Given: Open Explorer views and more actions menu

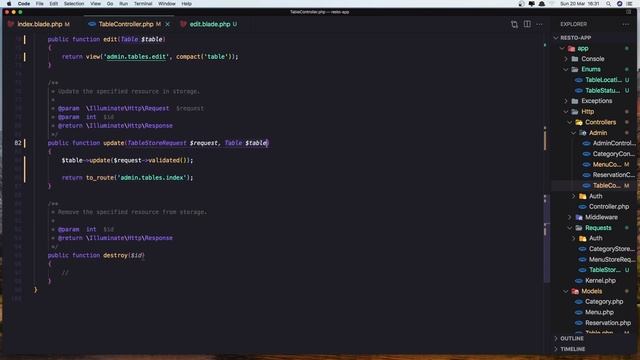Looking at the screenshot, I should [x=625, y=24].
